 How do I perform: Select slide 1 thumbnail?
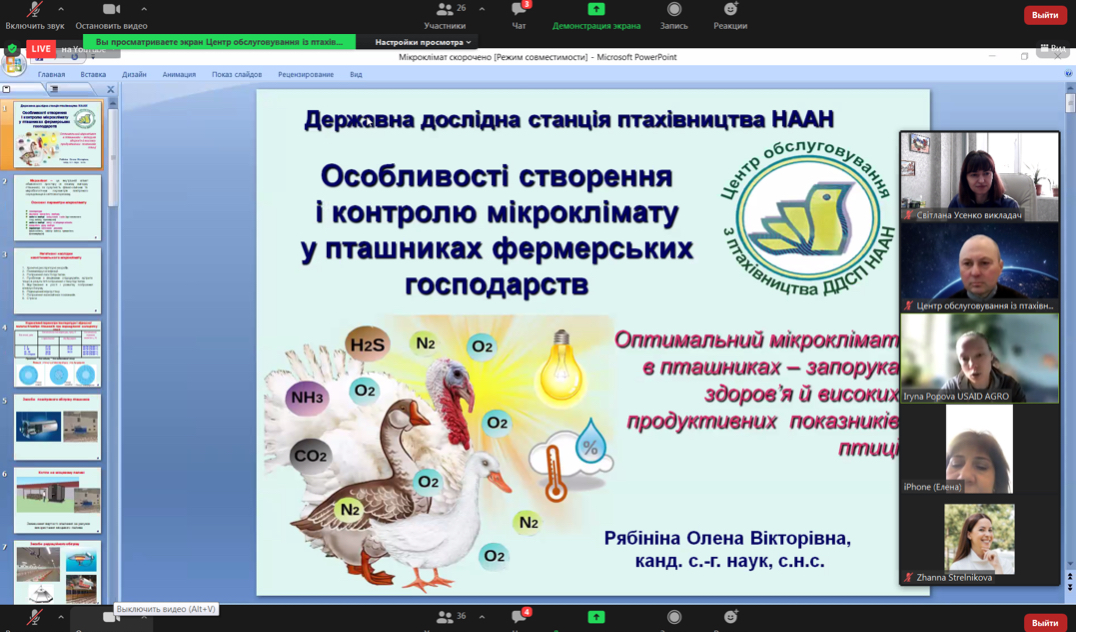pyautogui.click(x=57, y=134)
